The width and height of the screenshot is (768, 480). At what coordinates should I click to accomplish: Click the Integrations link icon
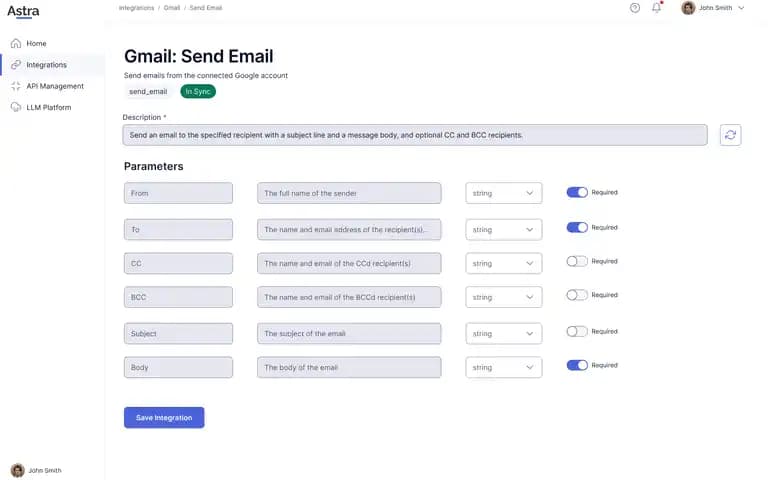tap(16, 65)
